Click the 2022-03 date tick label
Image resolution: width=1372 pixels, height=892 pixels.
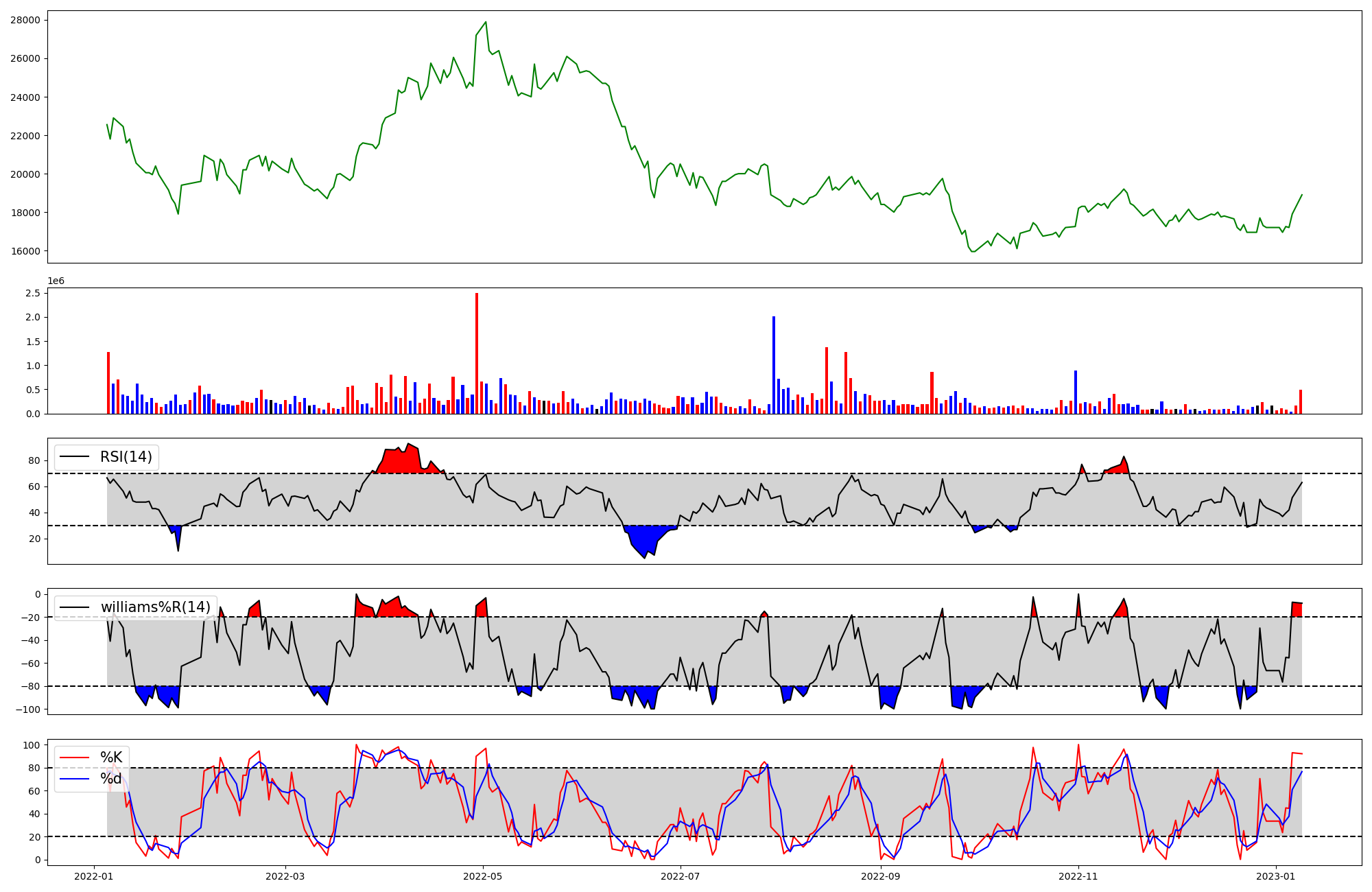[x=285, y=876]
